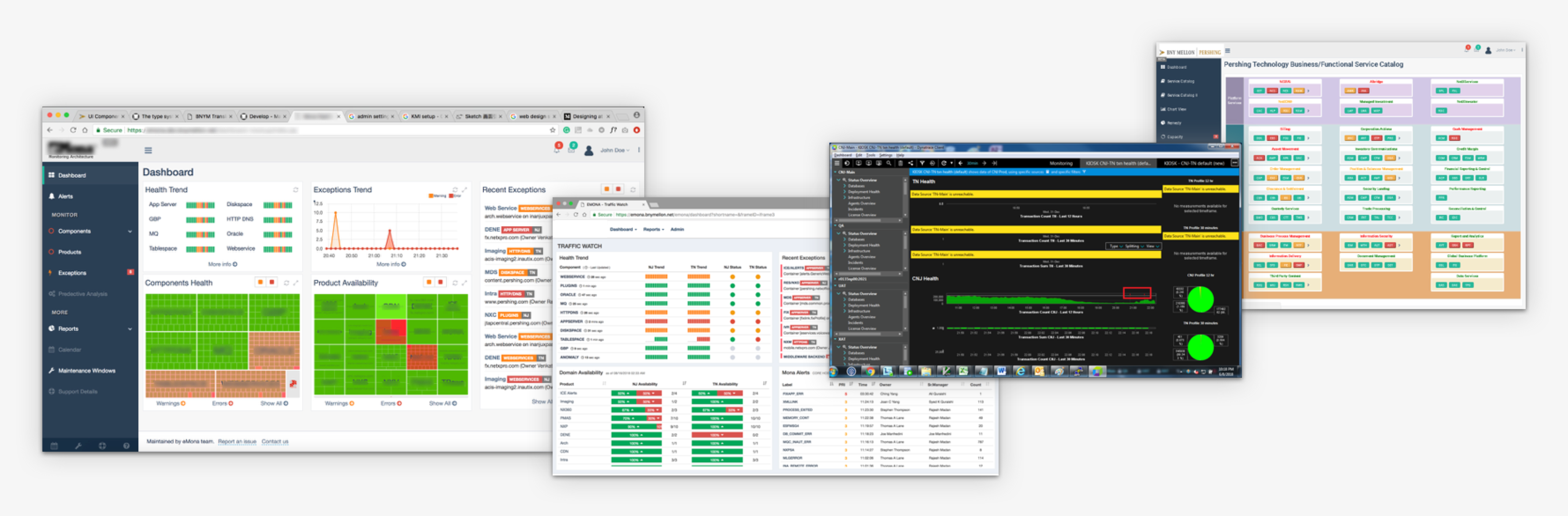
Task: Toggle red error filter in Product Availability
Action: 441,282
